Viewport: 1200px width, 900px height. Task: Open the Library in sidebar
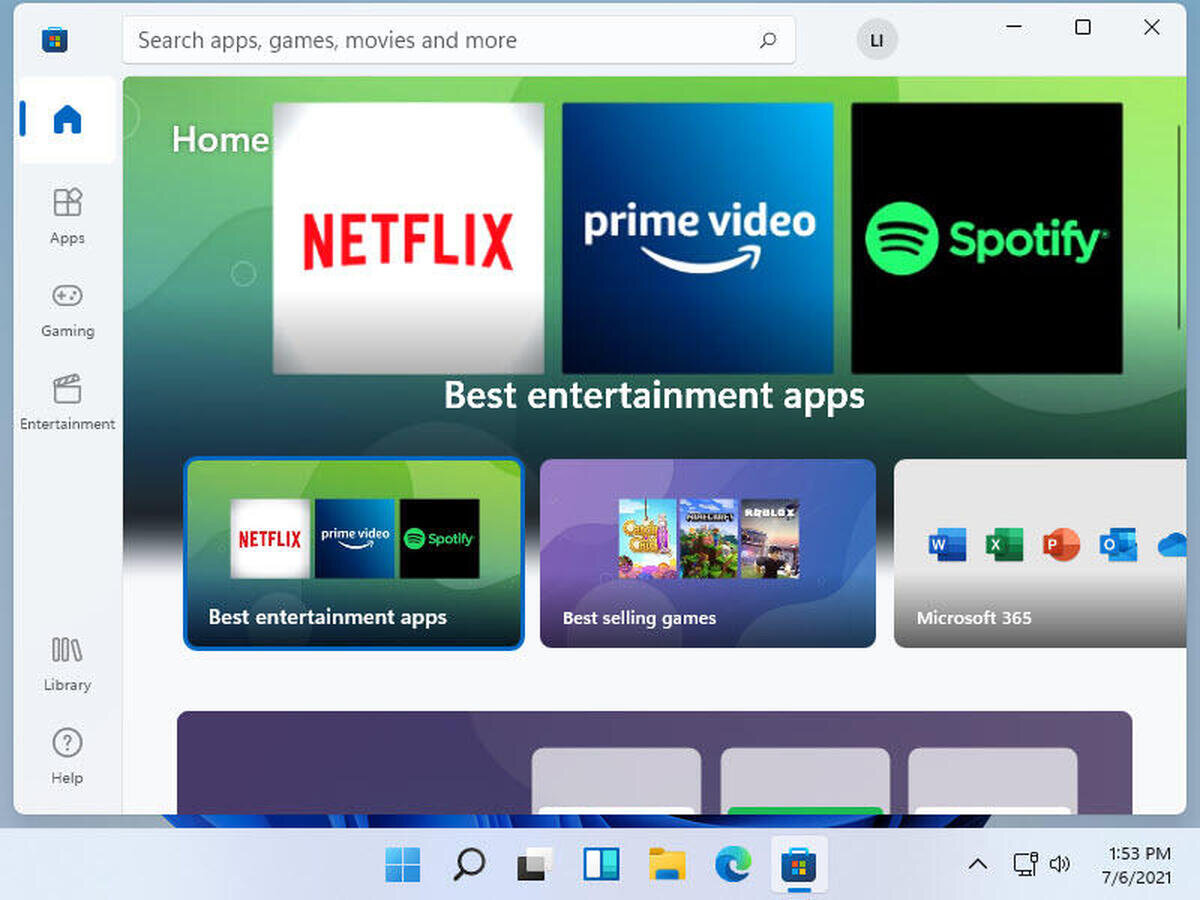coord(67,663)
